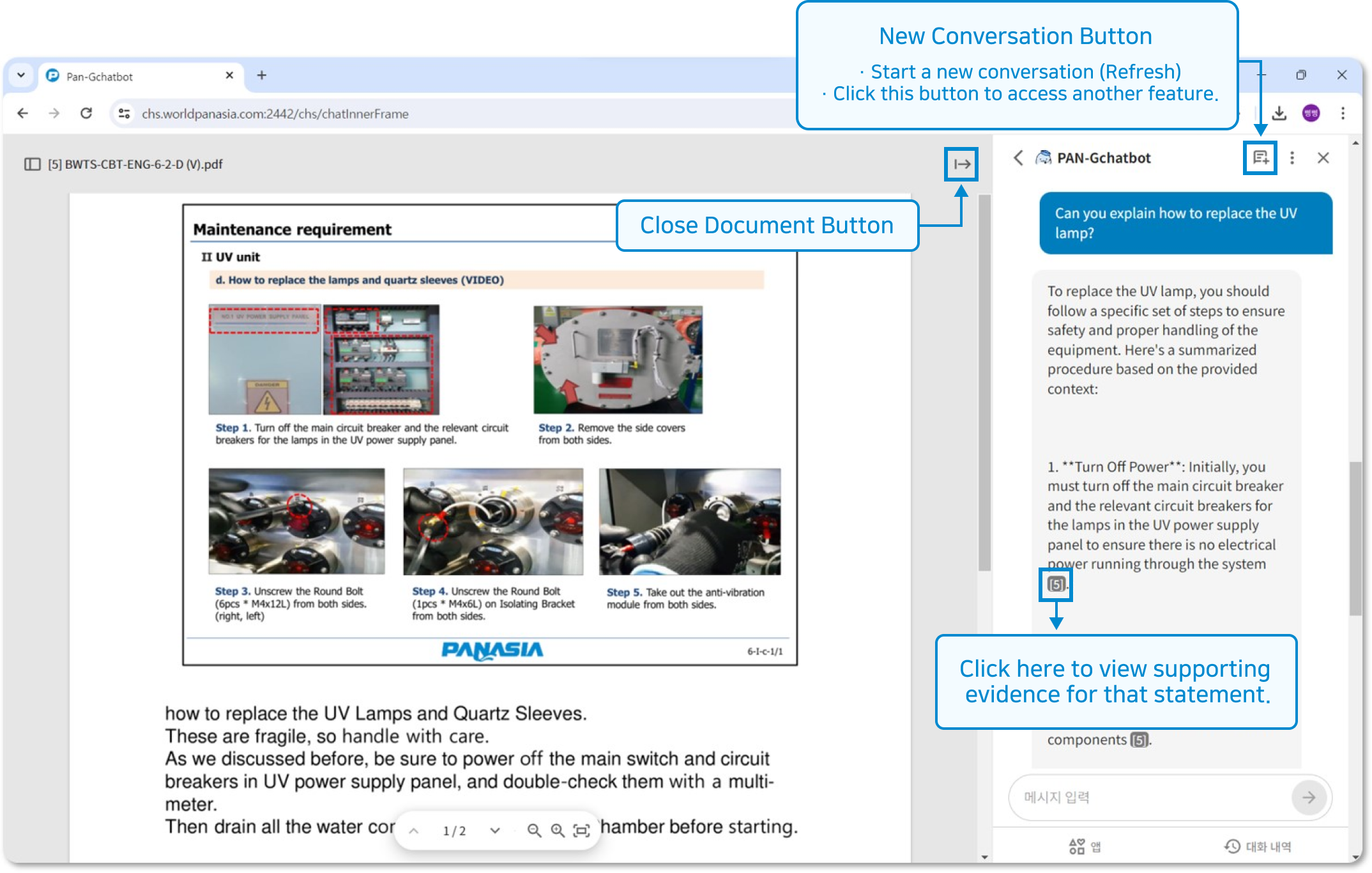The height and width of the screenshot is (873, 1372).
Task: Toggle the PDF sidebar panel icon
Action: click(x=32, y=164)
